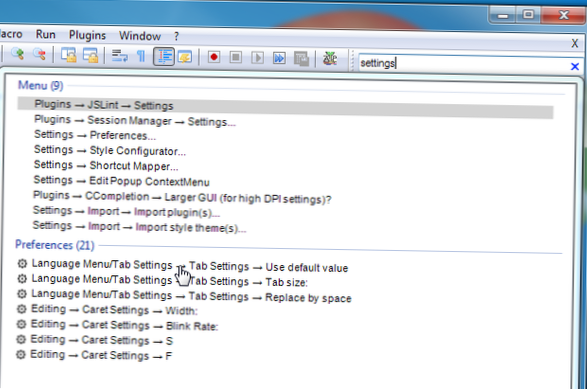Click the Stop Recording macro icon
Viewport: 587px width, 389px height.
coord(235,57)
